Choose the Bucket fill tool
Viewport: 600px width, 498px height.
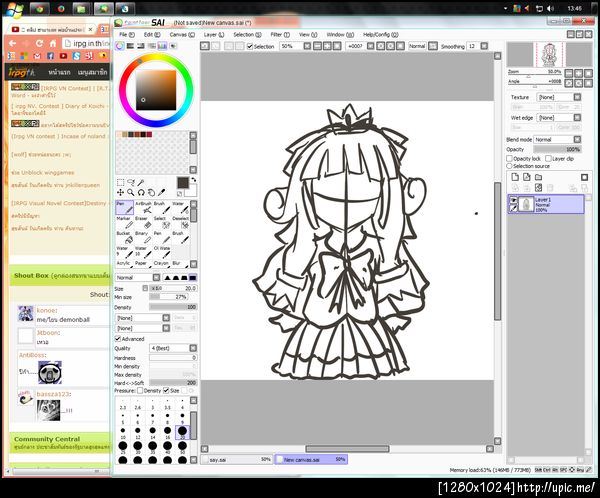pos(124,237)
